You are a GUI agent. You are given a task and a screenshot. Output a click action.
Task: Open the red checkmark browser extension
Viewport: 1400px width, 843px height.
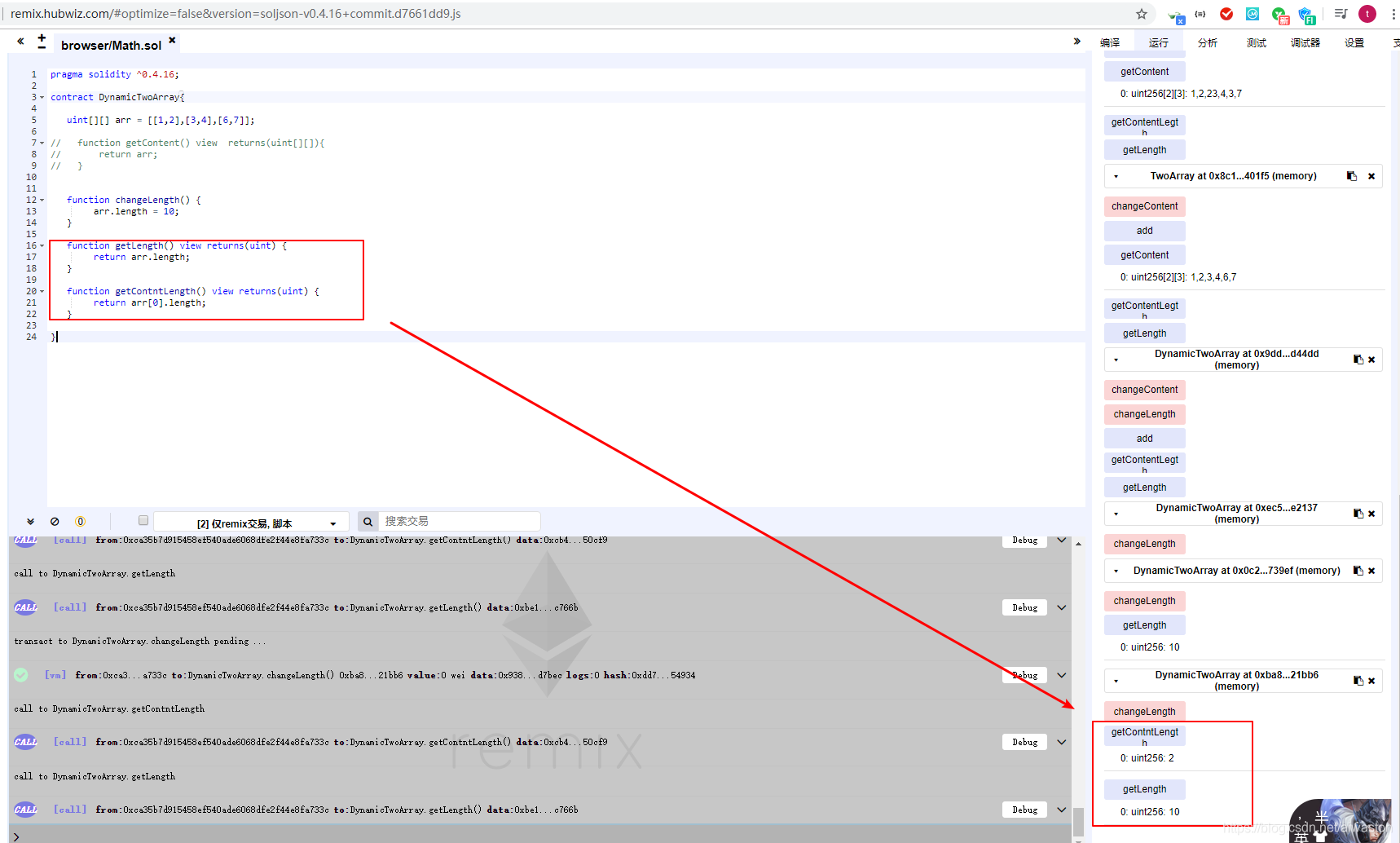1226,14
